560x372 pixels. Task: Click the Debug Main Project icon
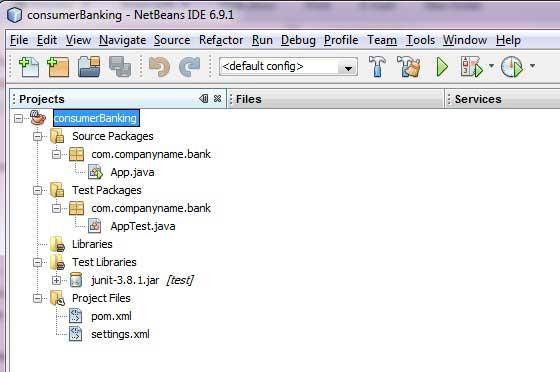click(x=471, y=67)
